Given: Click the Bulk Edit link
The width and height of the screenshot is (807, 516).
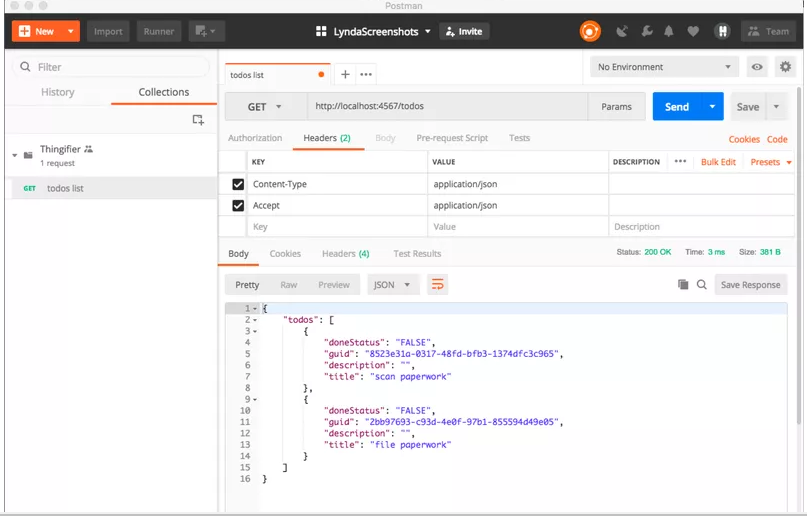Looking at the screenshot, I should click(x=718, y=162).
